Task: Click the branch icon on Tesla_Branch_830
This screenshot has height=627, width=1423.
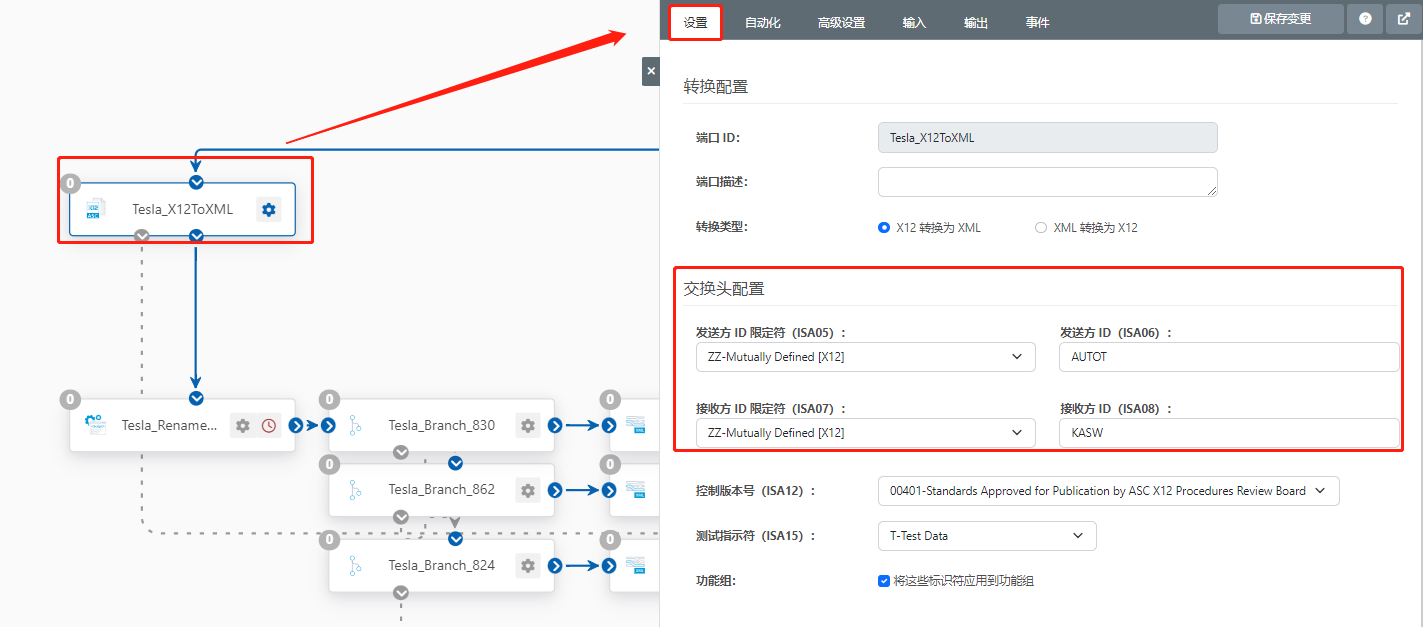Action: [355, 425]
